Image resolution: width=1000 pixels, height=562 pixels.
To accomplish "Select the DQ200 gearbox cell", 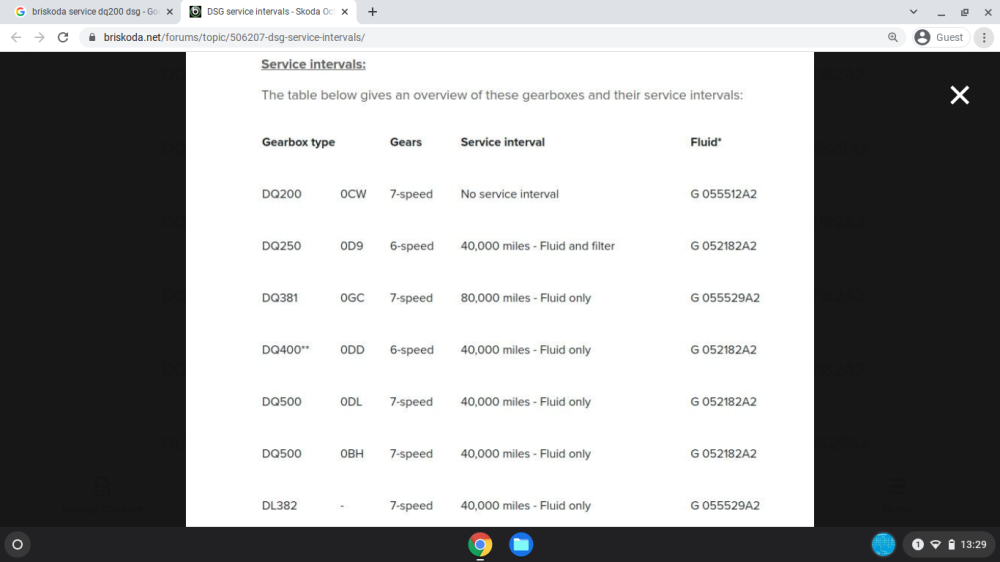I will (x=281, y=194).
